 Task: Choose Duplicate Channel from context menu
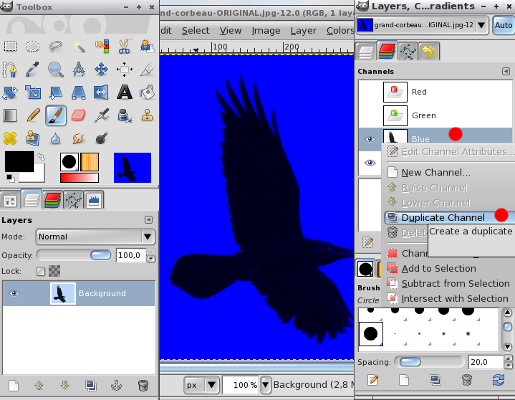450,218
